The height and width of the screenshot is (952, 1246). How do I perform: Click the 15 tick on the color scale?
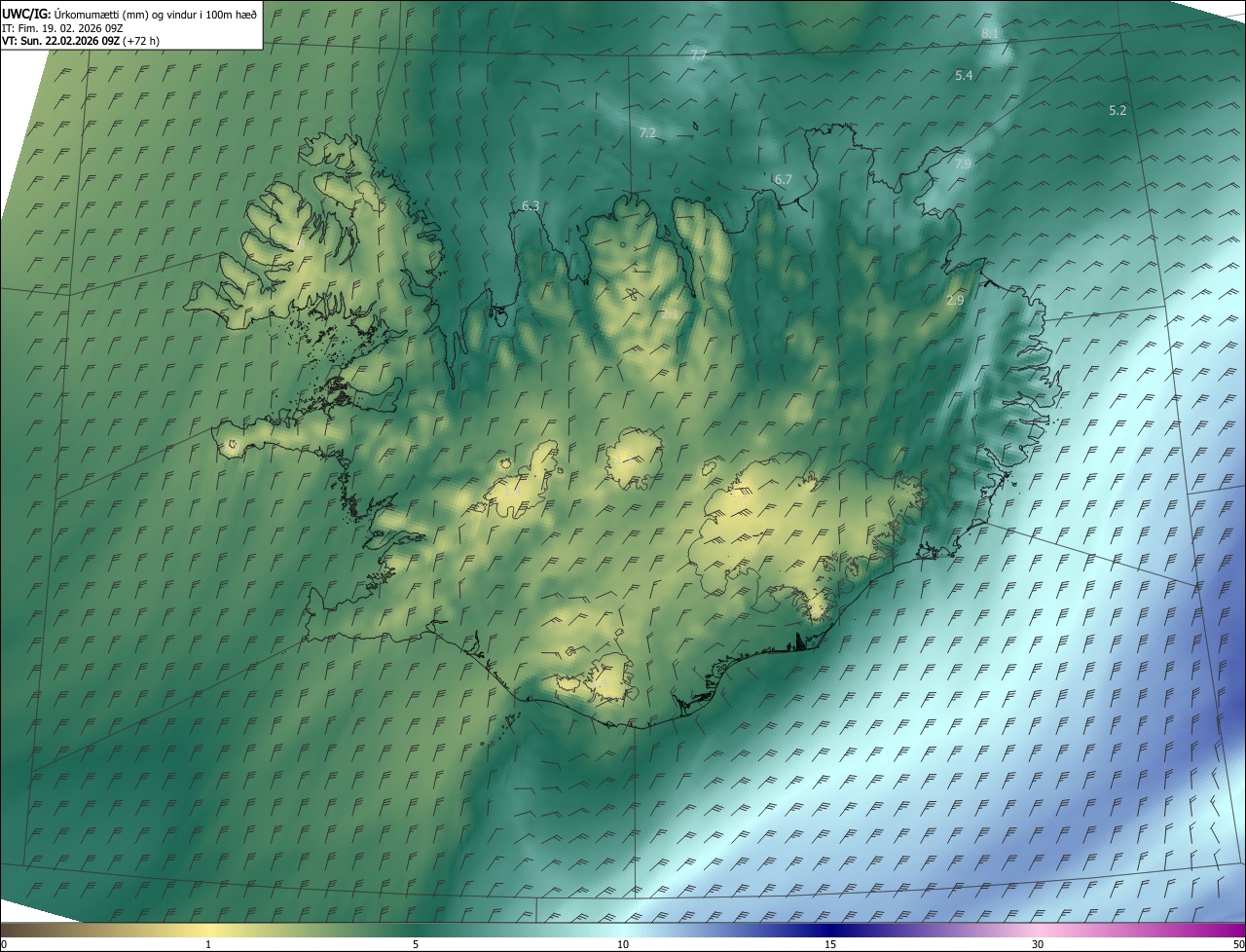click(830, 944)
